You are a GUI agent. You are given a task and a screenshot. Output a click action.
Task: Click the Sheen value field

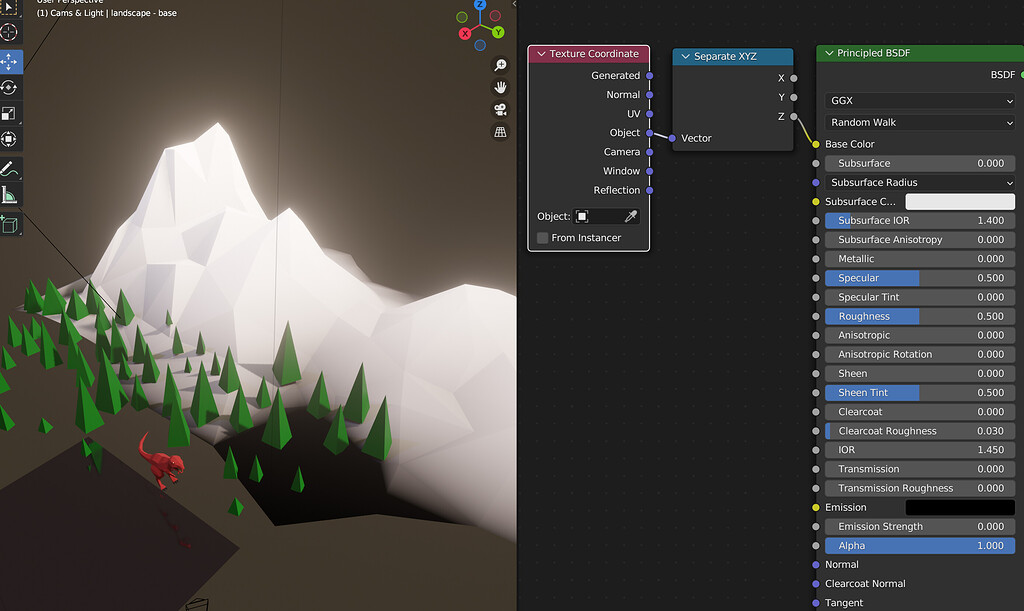click(920, 373)
